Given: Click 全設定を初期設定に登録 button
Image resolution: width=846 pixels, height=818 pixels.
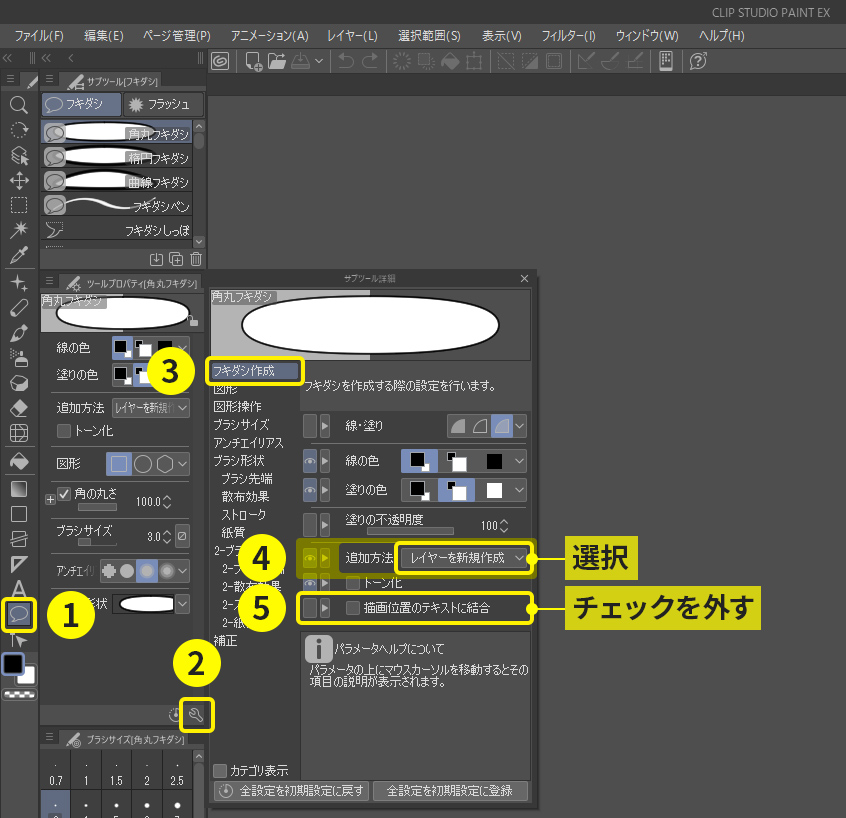Looking at the screenshot, I should tap(450, 791).
